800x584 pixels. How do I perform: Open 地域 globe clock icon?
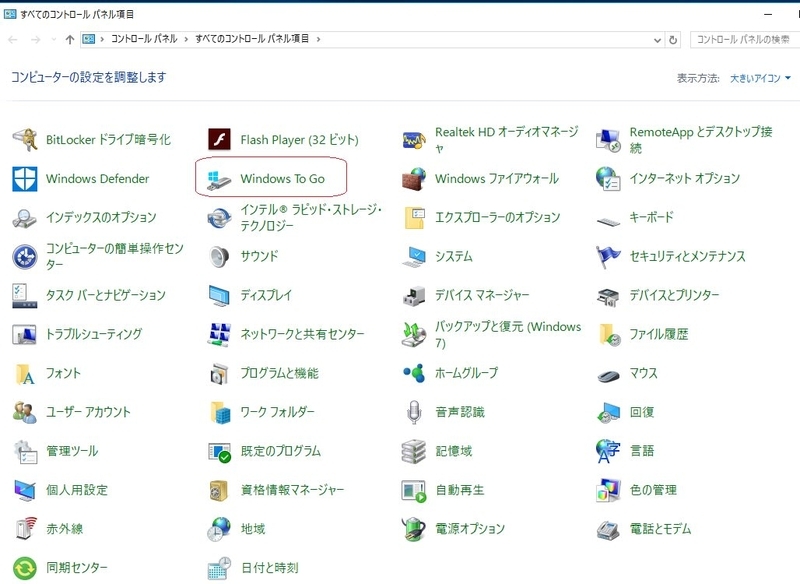[219, 529]
